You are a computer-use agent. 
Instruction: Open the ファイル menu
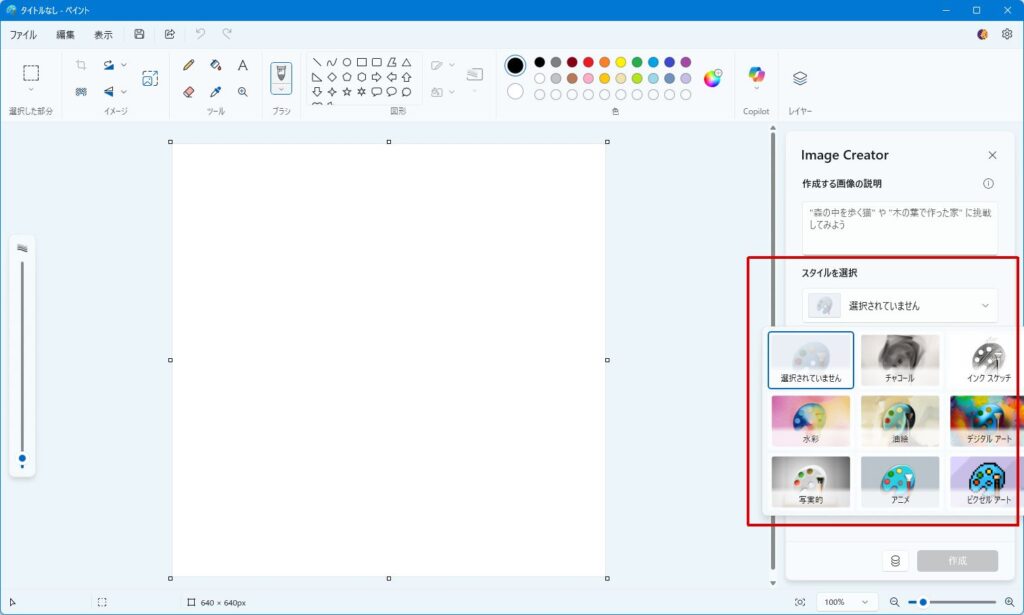point(23,34)
